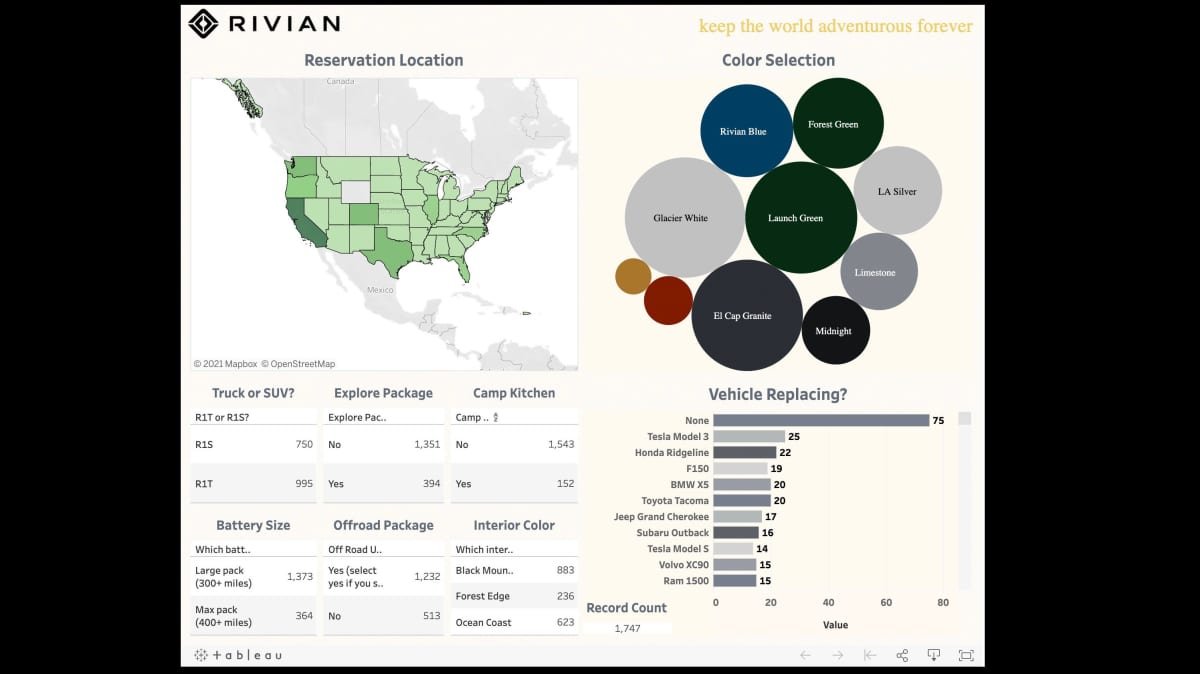
Task: Select the Glacier White bubble
Action: 685,217
